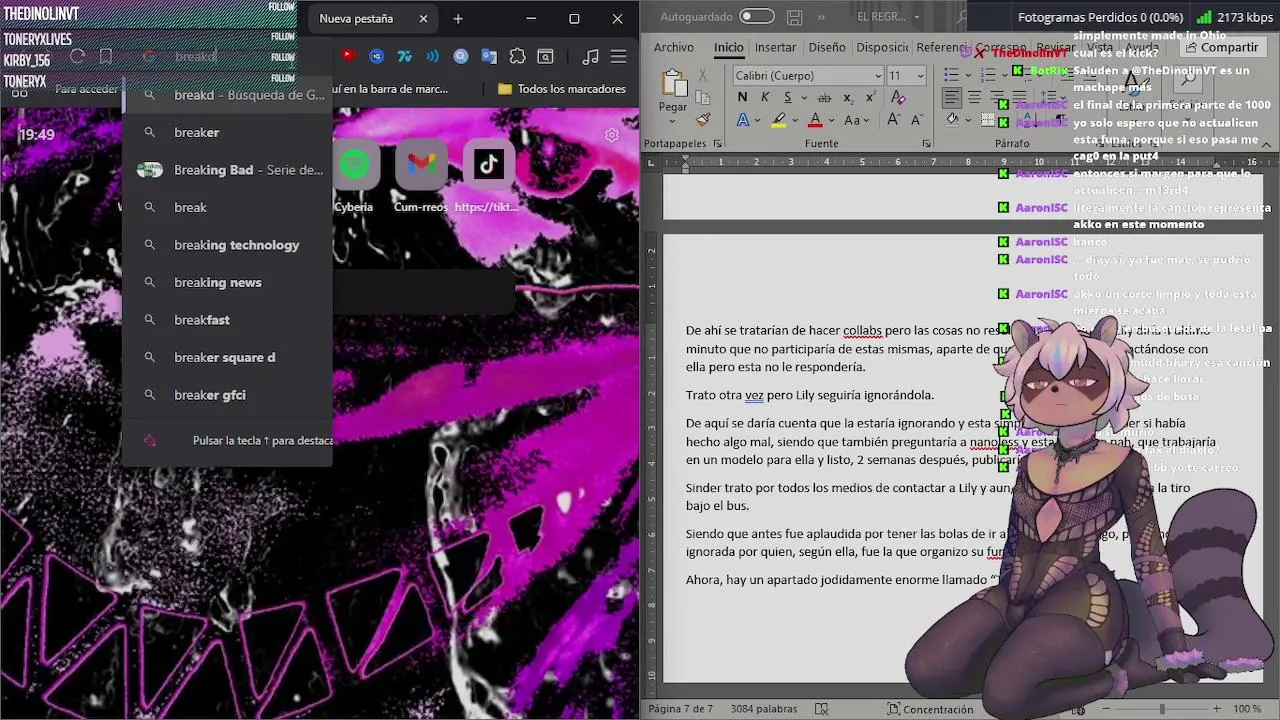
Task: Open the browser hamburger menu
Action: pyautogui.click(x=619, y=57)
